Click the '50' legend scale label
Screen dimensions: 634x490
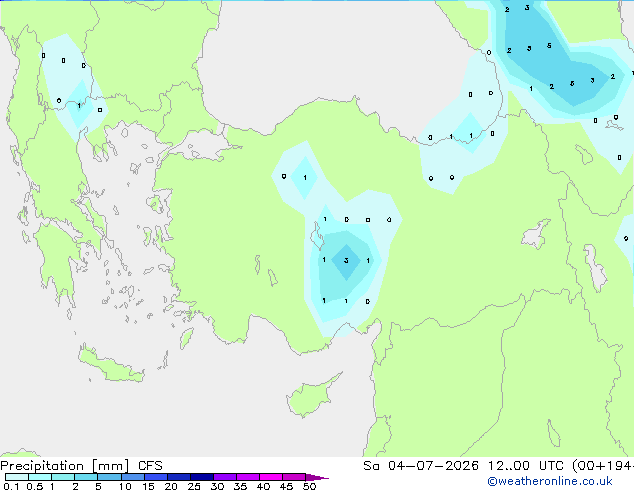(x=309, y=486)
